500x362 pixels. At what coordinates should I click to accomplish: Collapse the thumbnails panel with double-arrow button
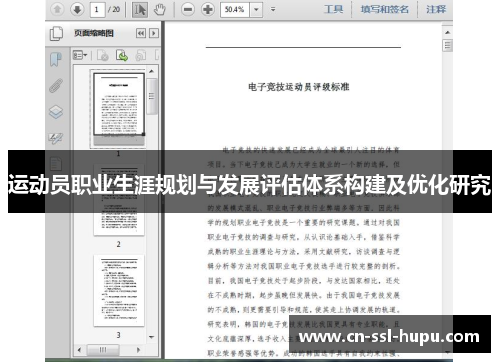tap(141, 33)
